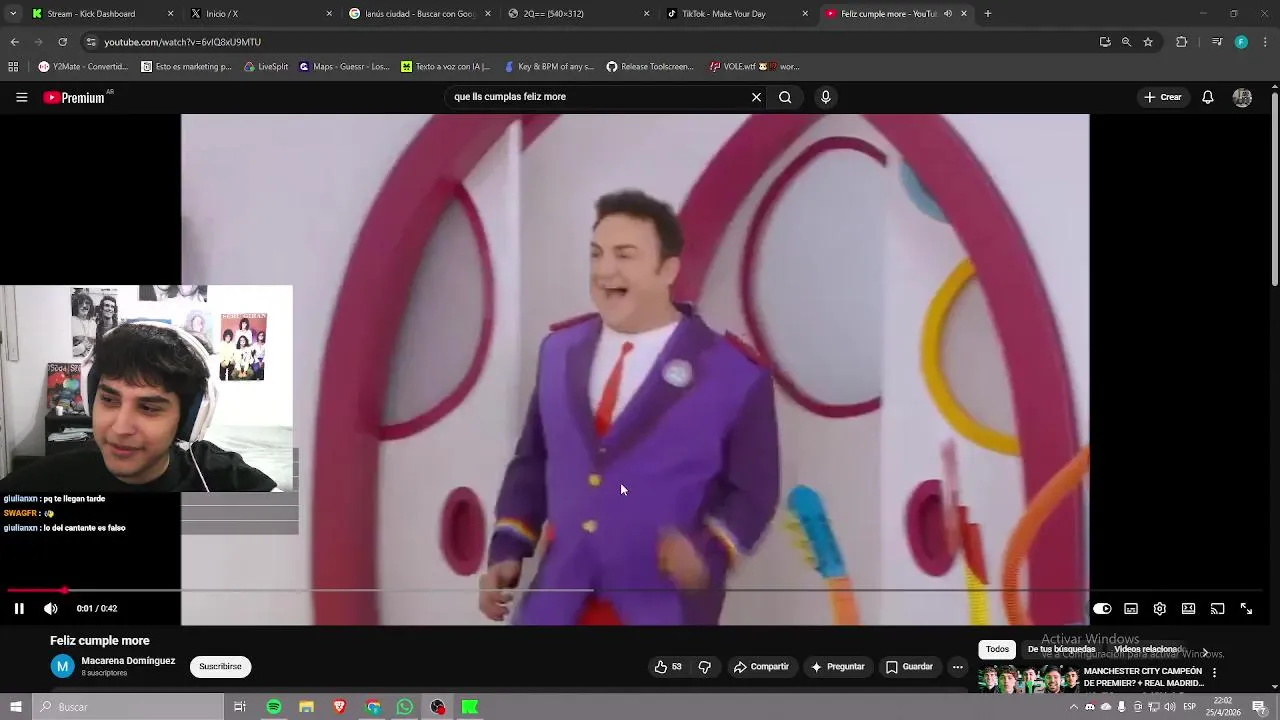Screen dimensions: 1280x720
Task: Go to YouTube Premium home logo
Action: [75, 97]
